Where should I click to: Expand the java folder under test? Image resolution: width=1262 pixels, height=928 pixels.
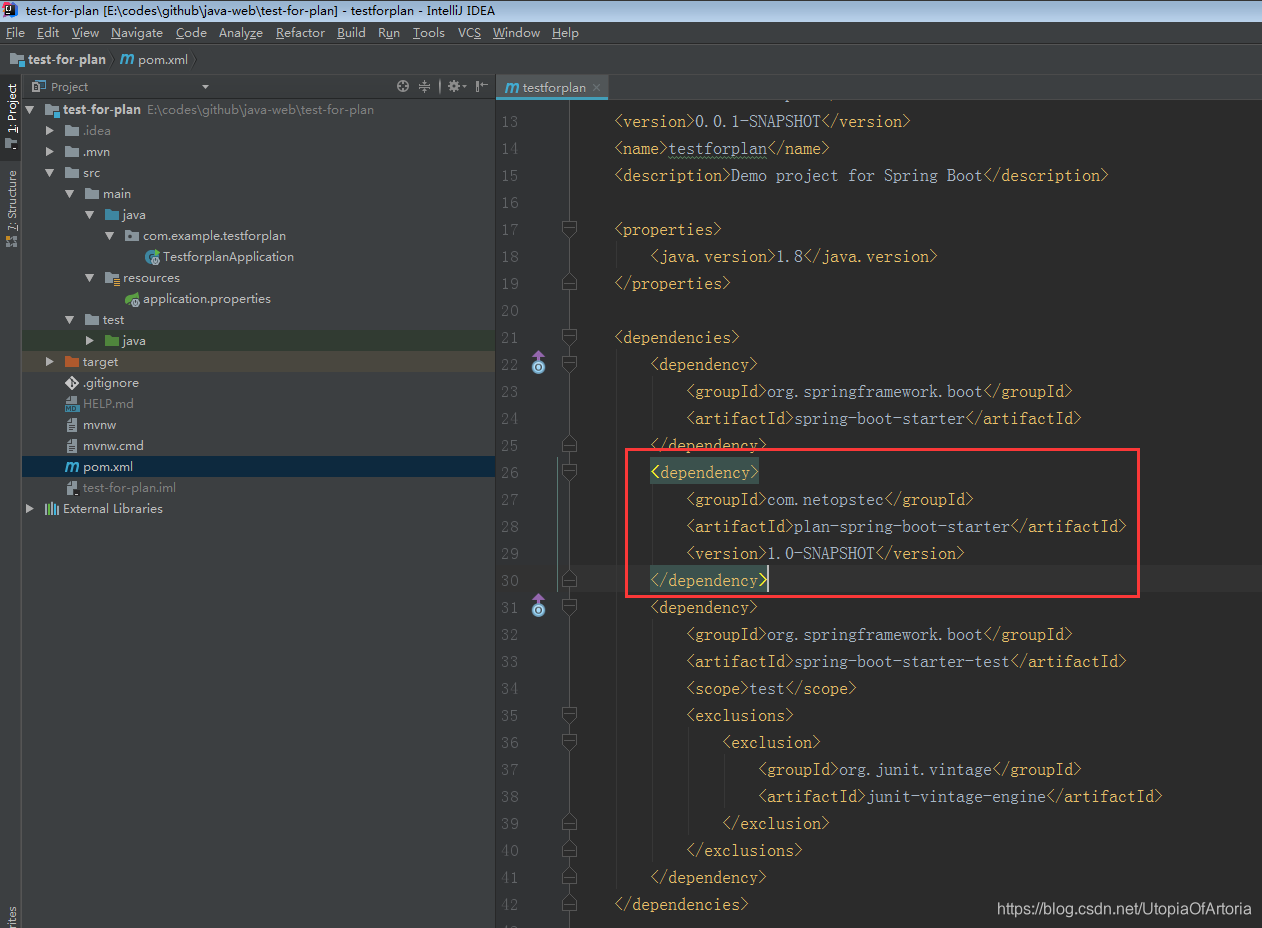(x=91, y=341)
